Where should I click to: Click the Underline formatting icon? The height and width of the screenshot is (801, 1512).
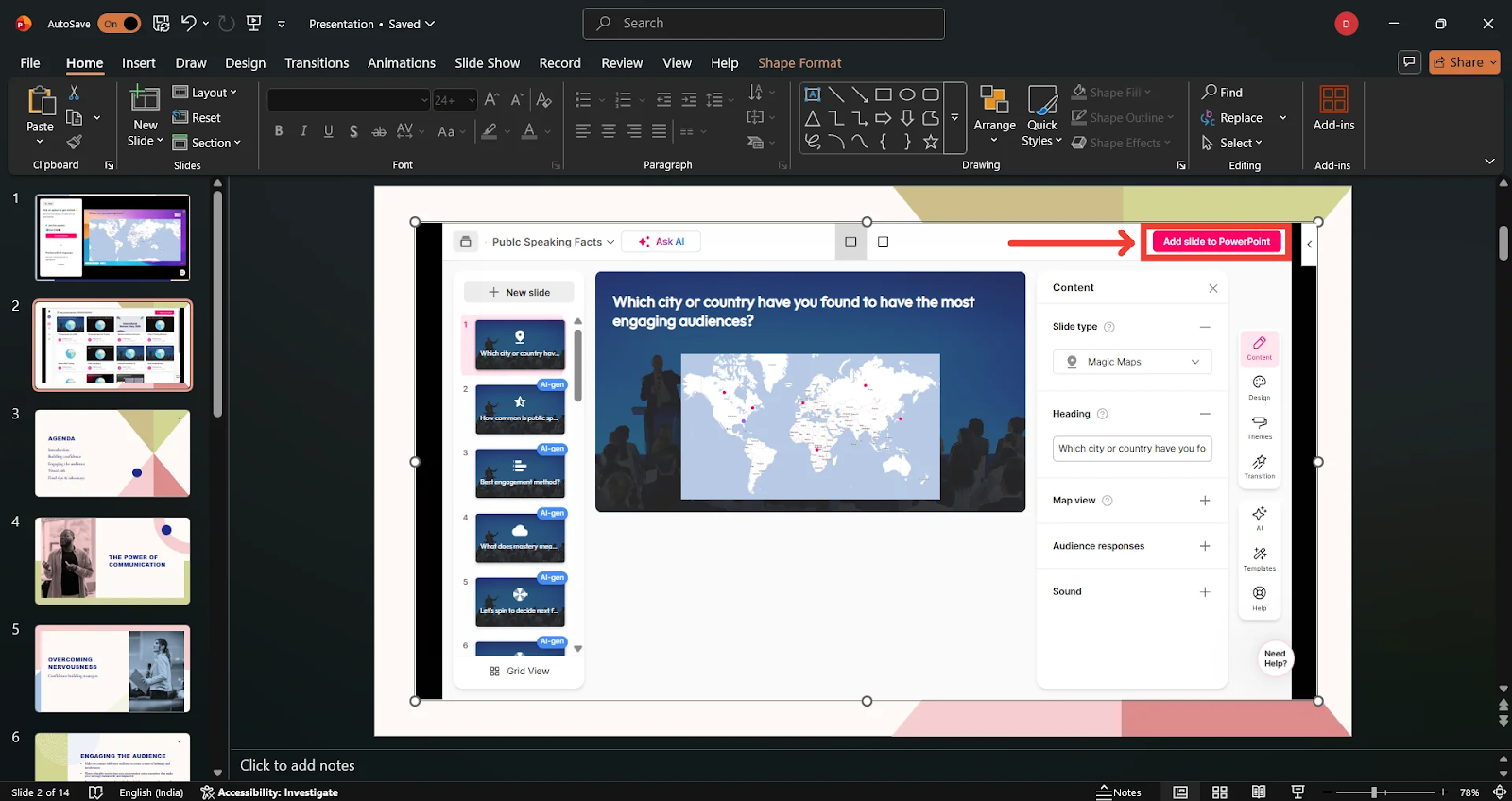[x=328, y=131]
